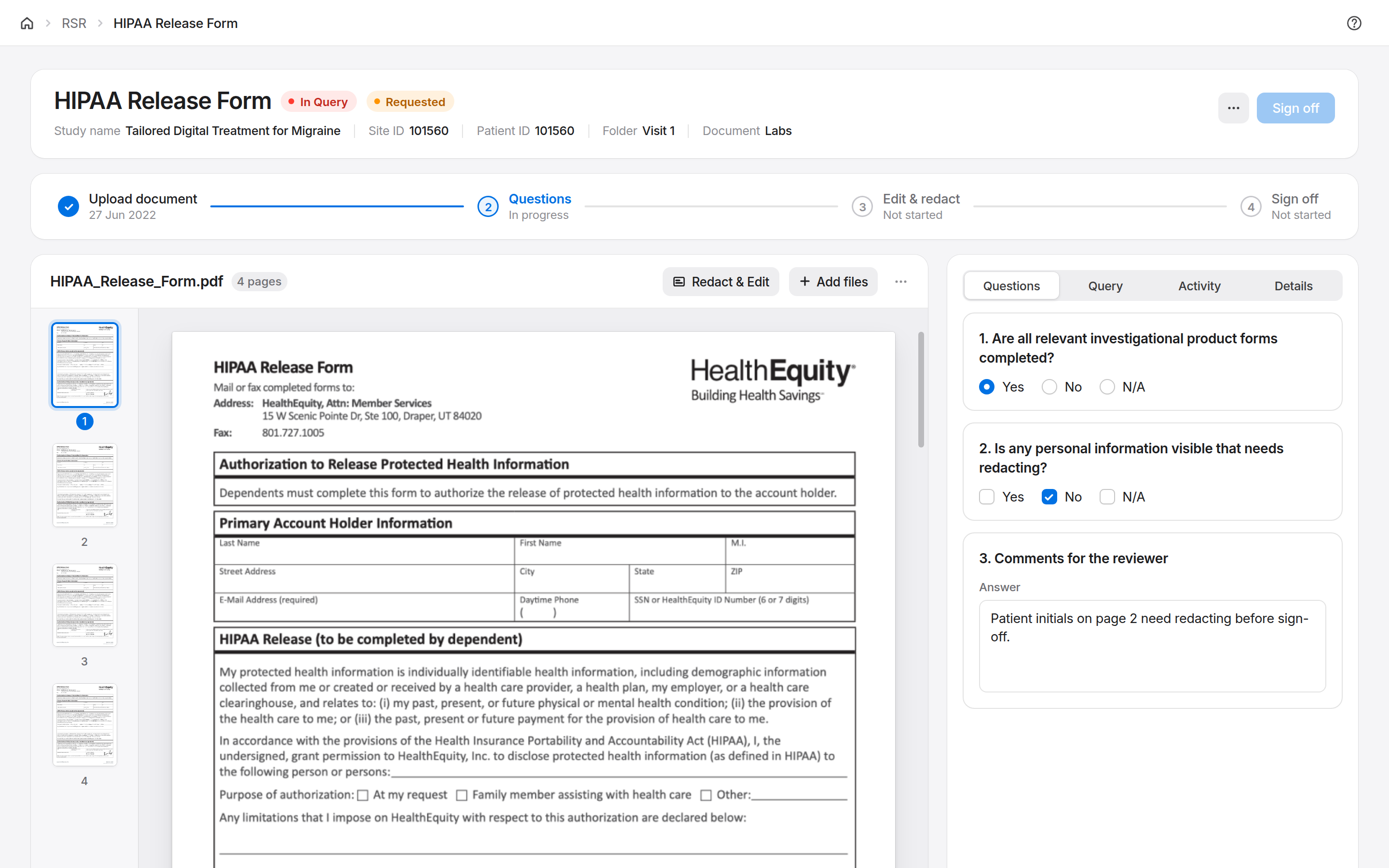Screen dimensions: 1389x868
Task: Open page 1 thumbnail
Action: pyautogui.click(x=85, y=365)
